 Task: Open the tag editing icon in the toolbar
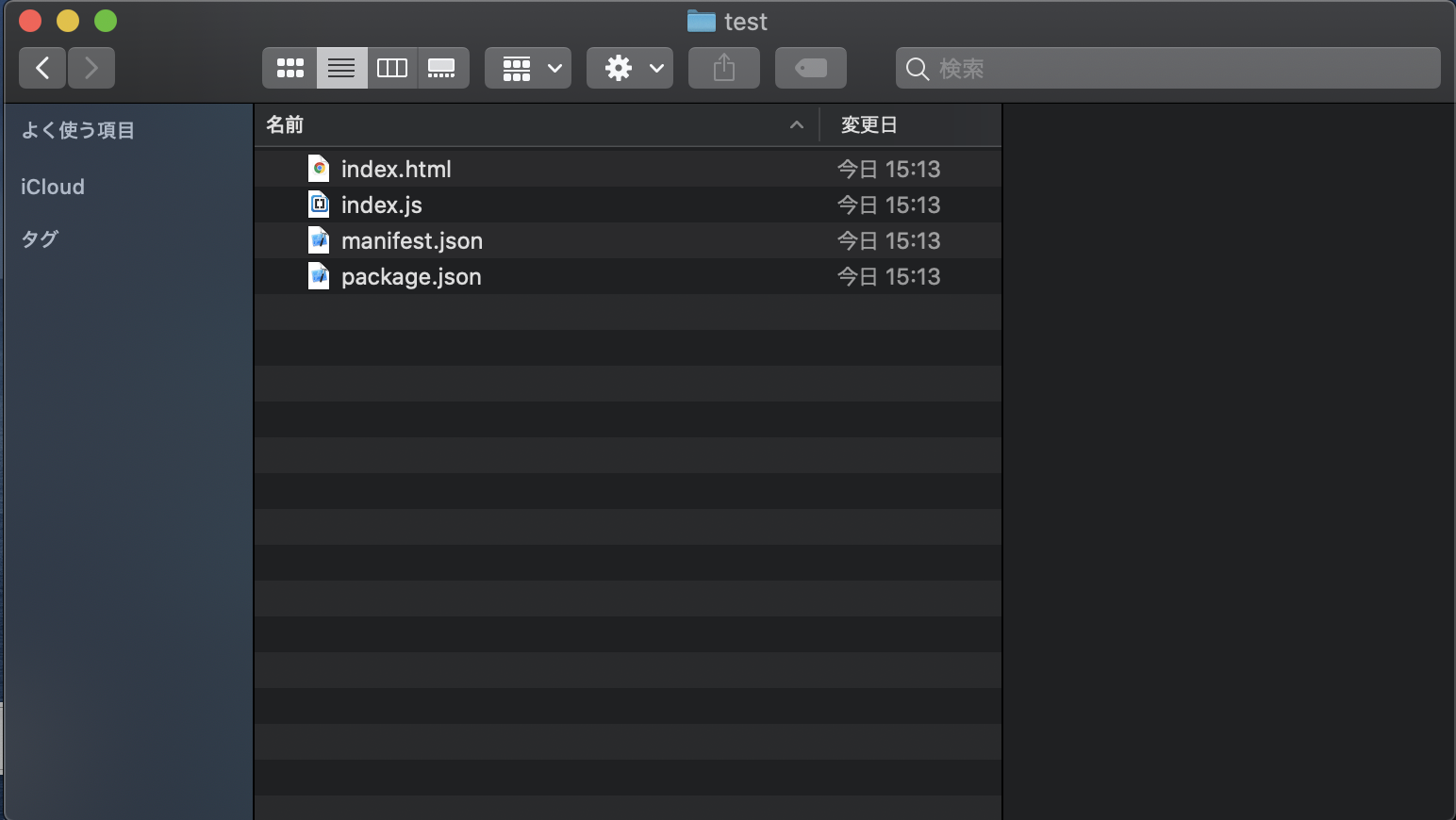(810, 67)
